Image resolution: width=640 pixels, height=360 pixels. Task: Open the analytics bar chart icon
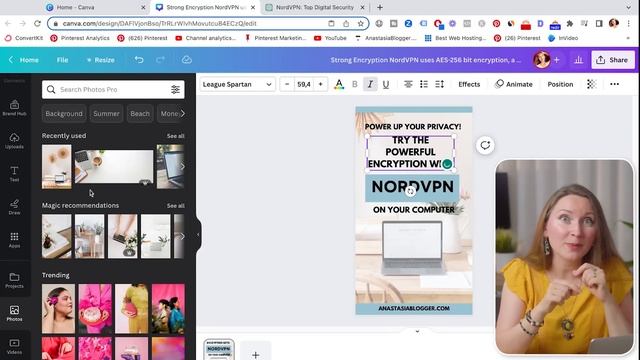tap(578, 60)
